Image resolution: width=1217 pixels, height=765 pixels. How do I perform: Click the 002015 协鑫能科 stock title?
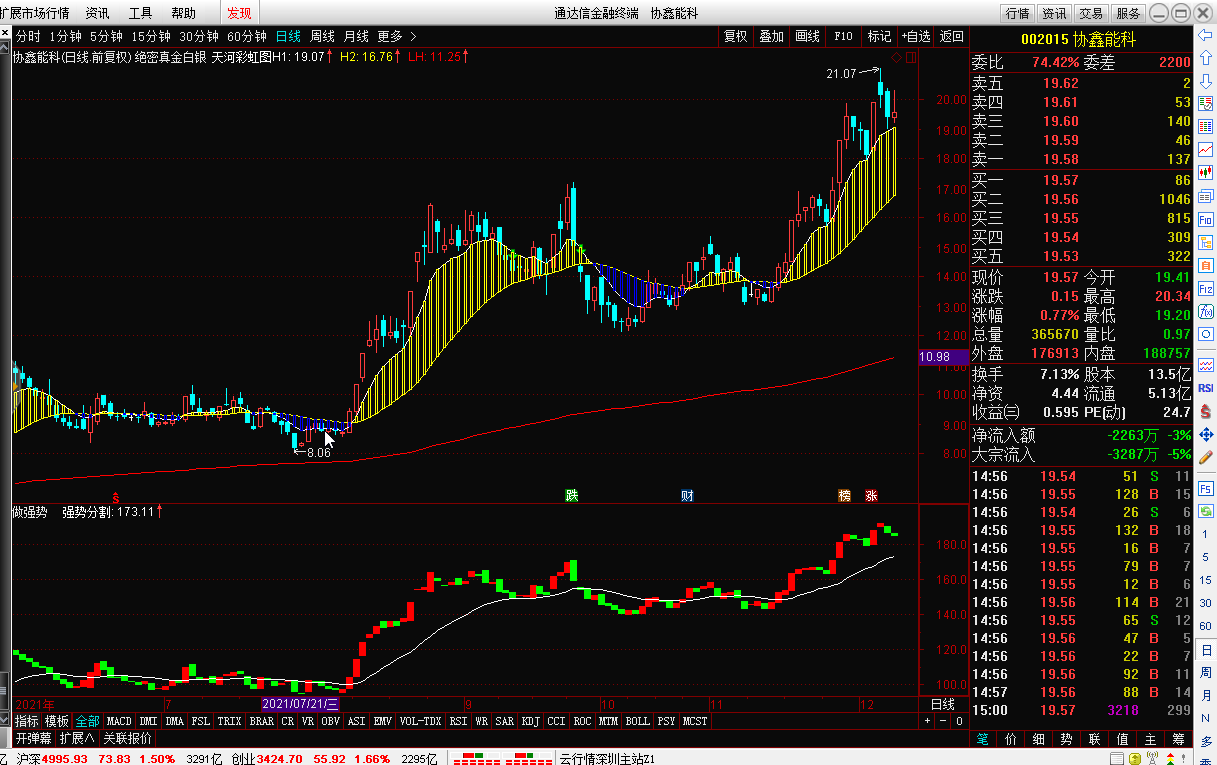point(1078,40)
